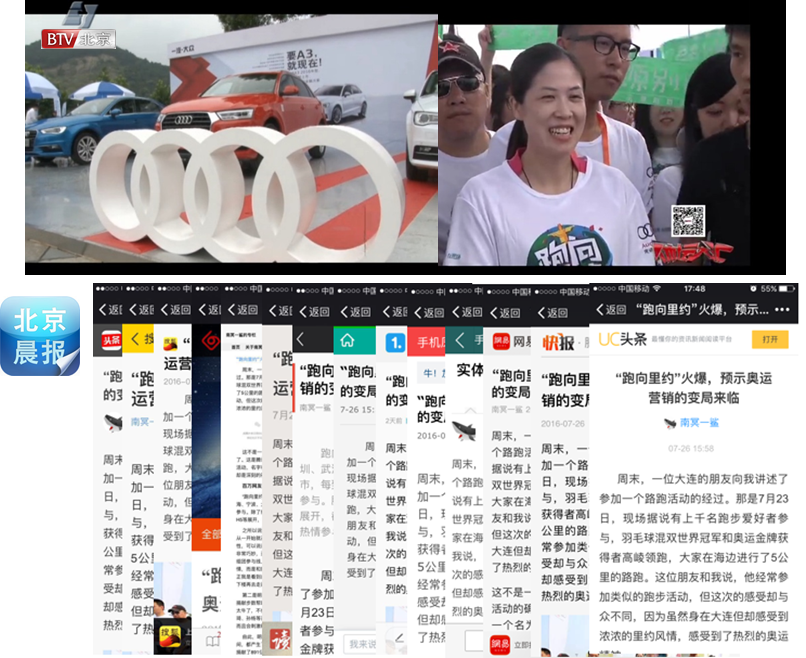Tap the back chevron on the yellow header
The image size is (806, 658).
tap(135, 338)
